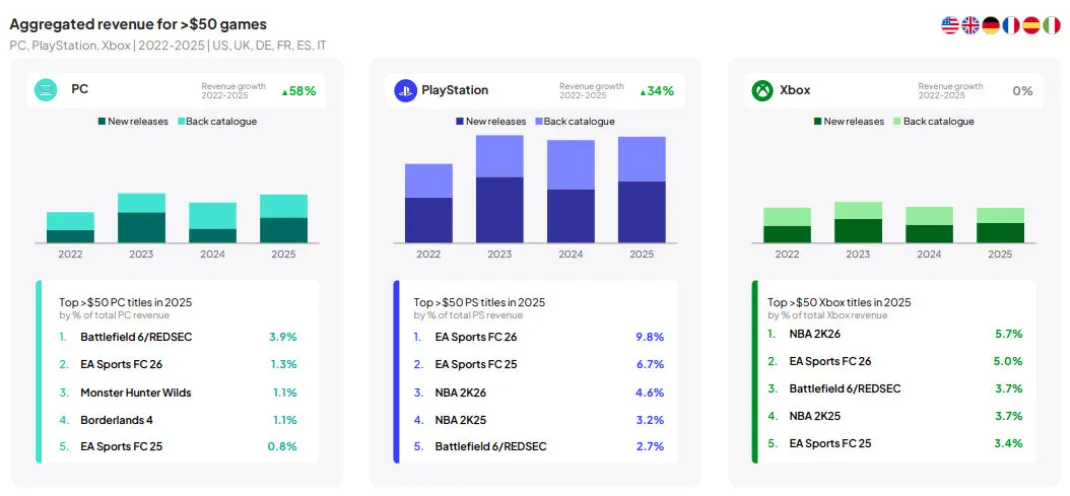Viewport: 1070px width, 496px height.
Task: Click the Xbox 0% revenue growth value
Action: coord(1022,91)
